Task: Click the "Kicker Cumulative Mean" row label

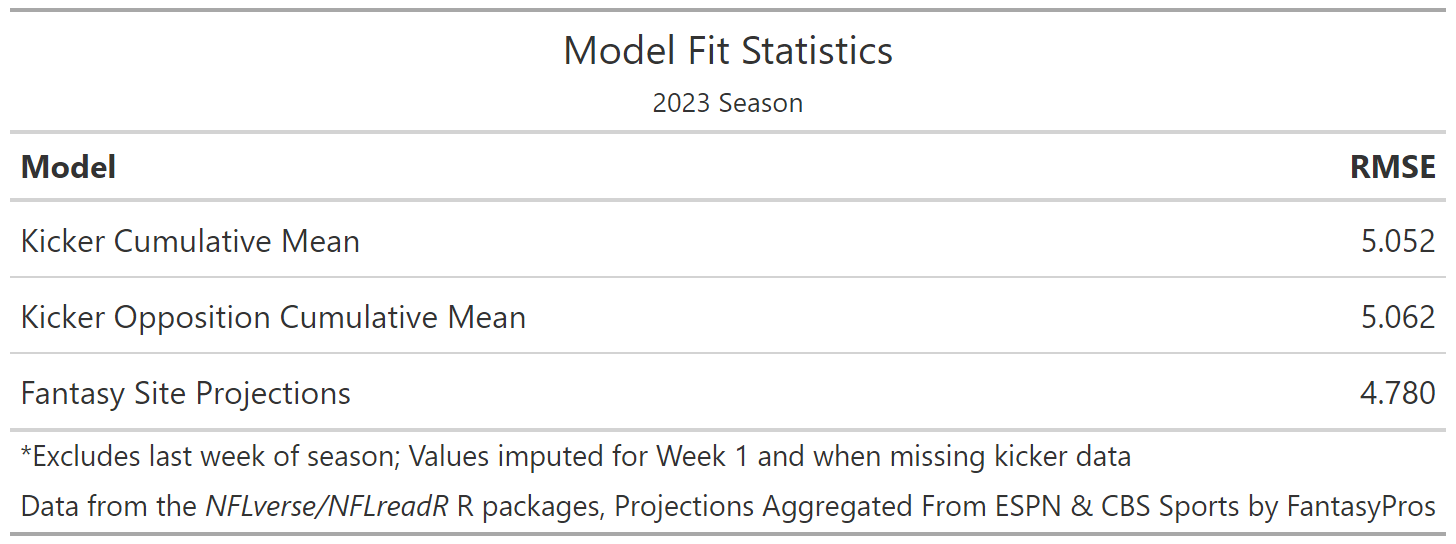Action: coord(190,241)
